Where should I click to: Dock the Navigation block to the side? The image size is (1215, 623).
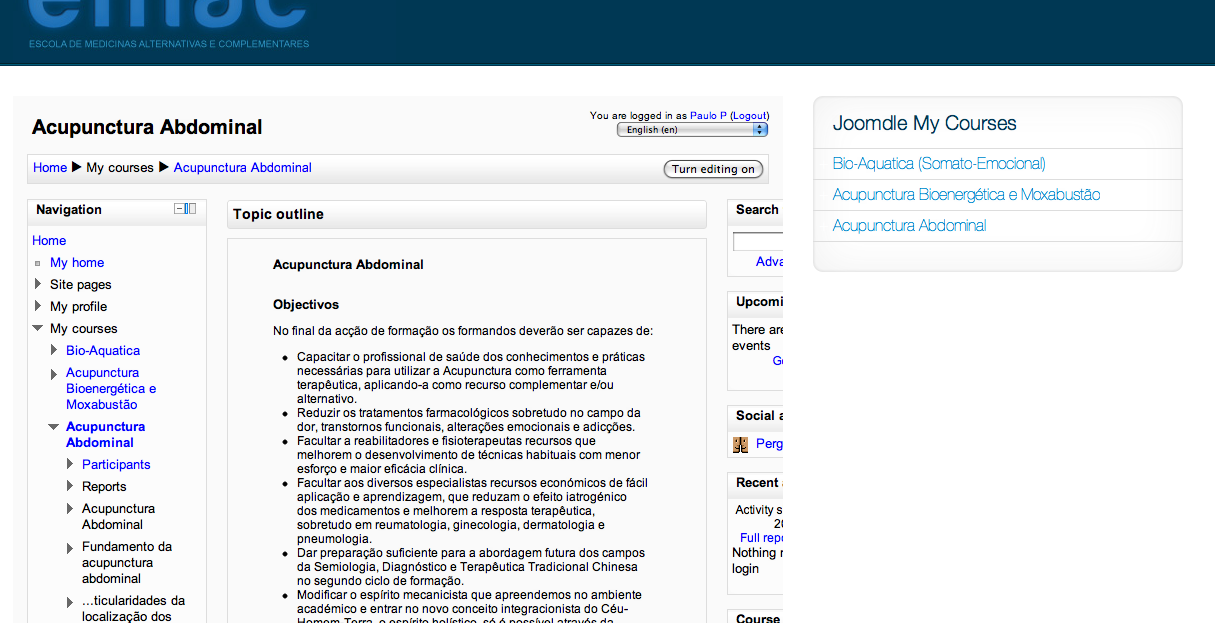click(x=191, y=209)
